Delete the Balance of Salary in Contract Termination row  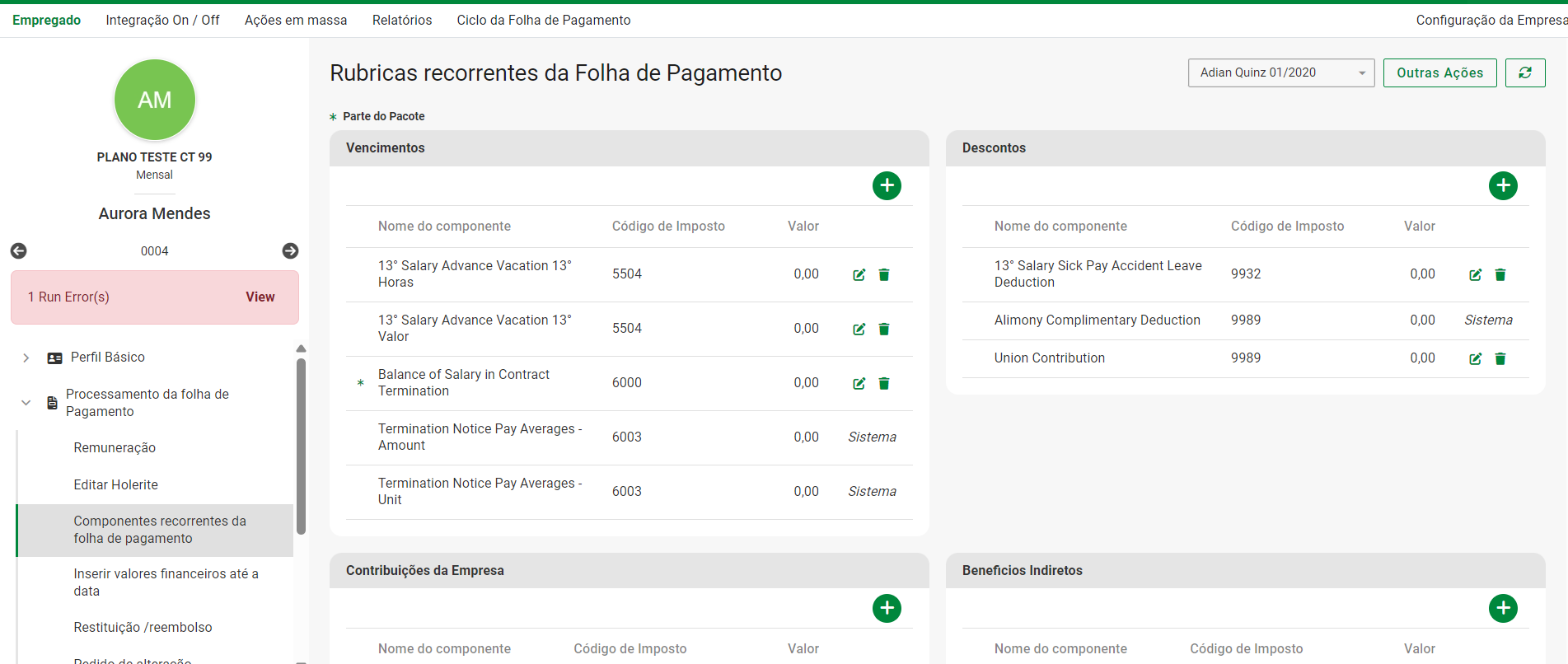pyautogui.click(x=884, y=383)
